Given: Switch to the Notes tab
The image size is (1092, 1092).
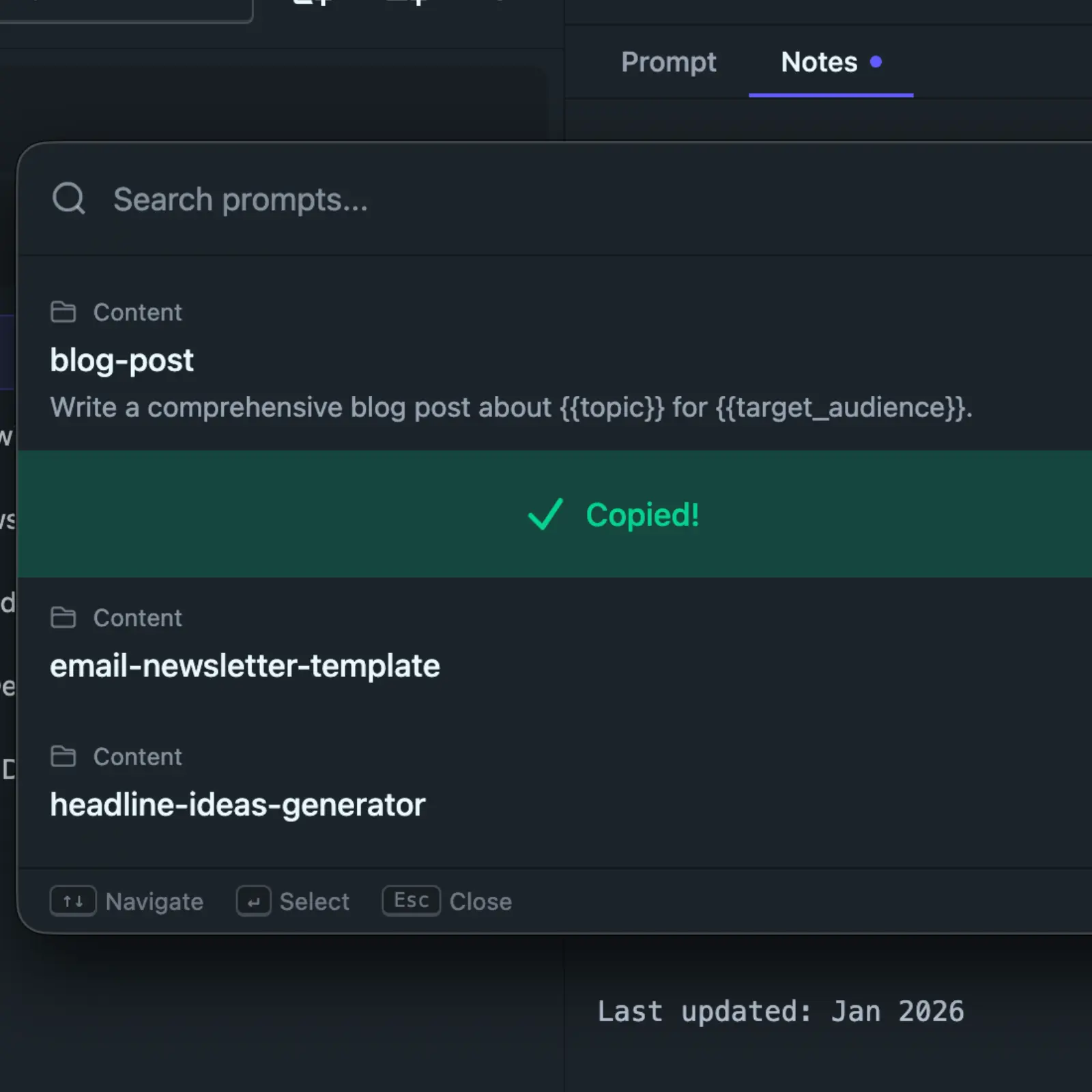Looking at the screenshot, I should click(819, 62).
